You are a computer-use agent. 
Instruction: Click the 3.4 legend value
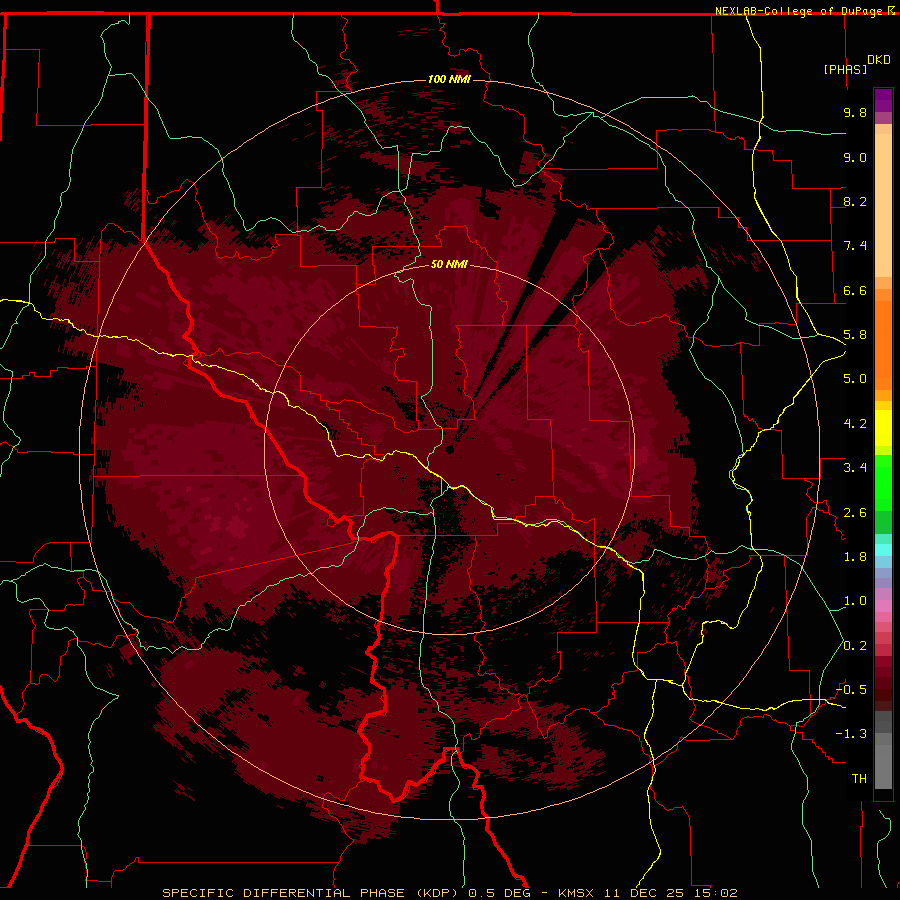(855, 468)
